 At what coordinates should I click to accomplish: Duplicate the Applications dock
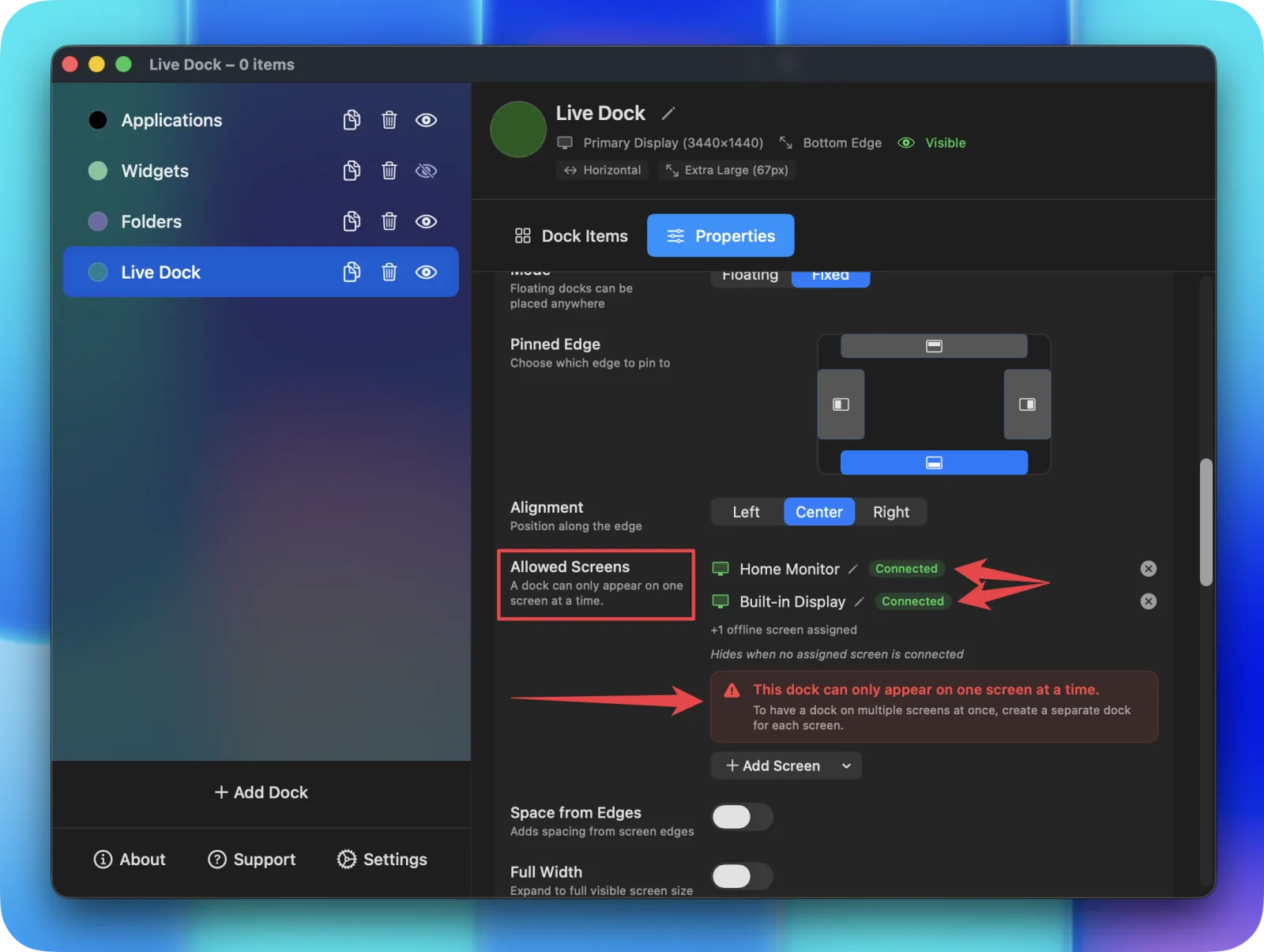pos(352,120)
